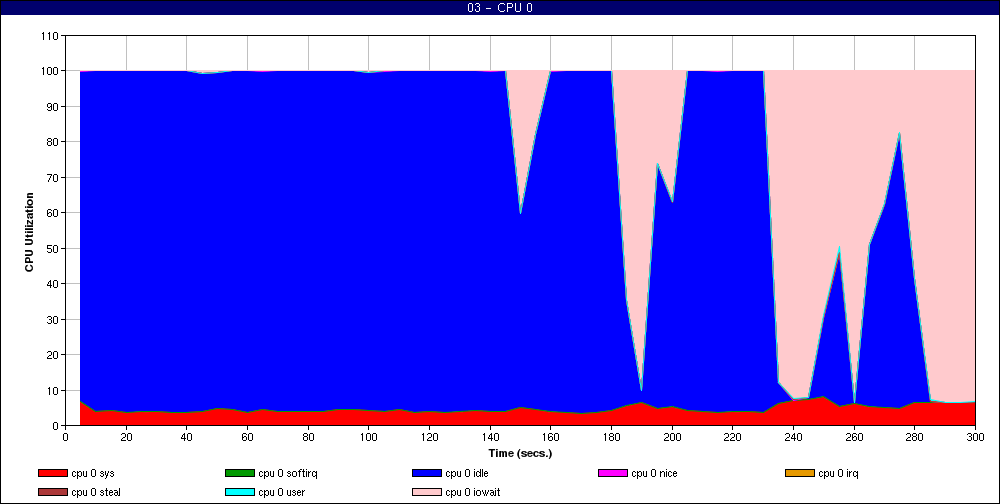The width and height of the screenshot is (1000, 504).
Task: Select the 'cpu 0 user' legend label
Action: click(281, 493)
